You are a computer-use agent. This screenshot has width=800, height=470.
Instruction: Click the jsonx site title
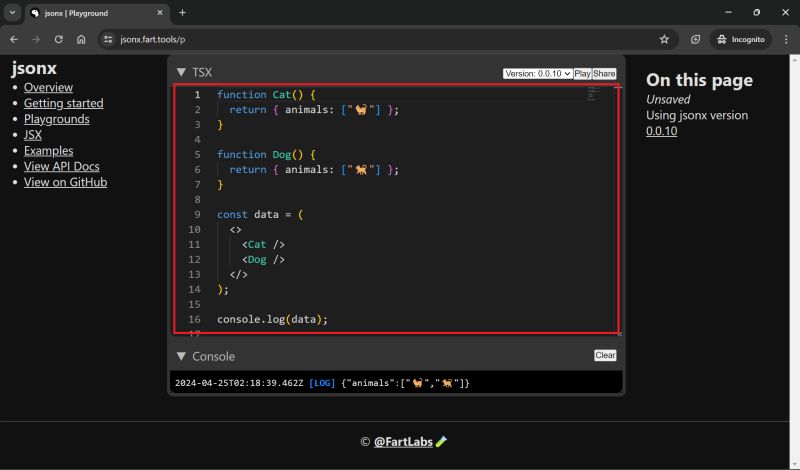[34, 68]
